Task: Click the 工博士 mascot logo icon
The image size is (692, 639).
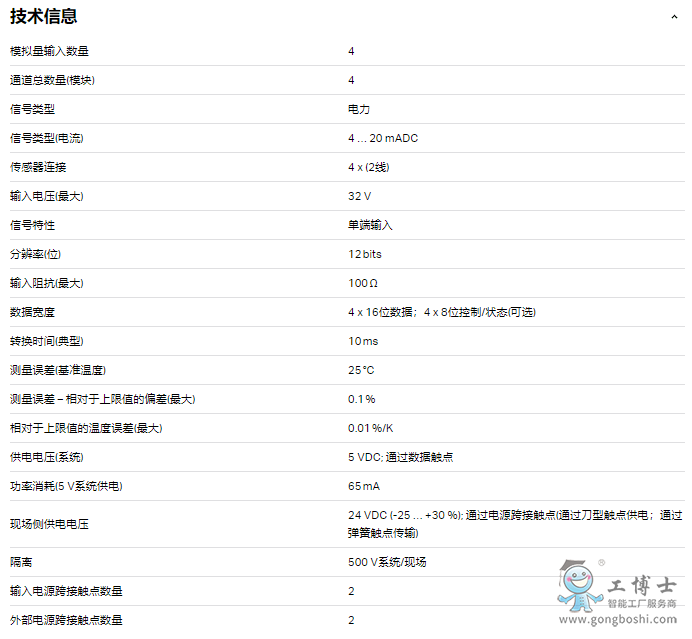Action: click(x=576, y=589)
